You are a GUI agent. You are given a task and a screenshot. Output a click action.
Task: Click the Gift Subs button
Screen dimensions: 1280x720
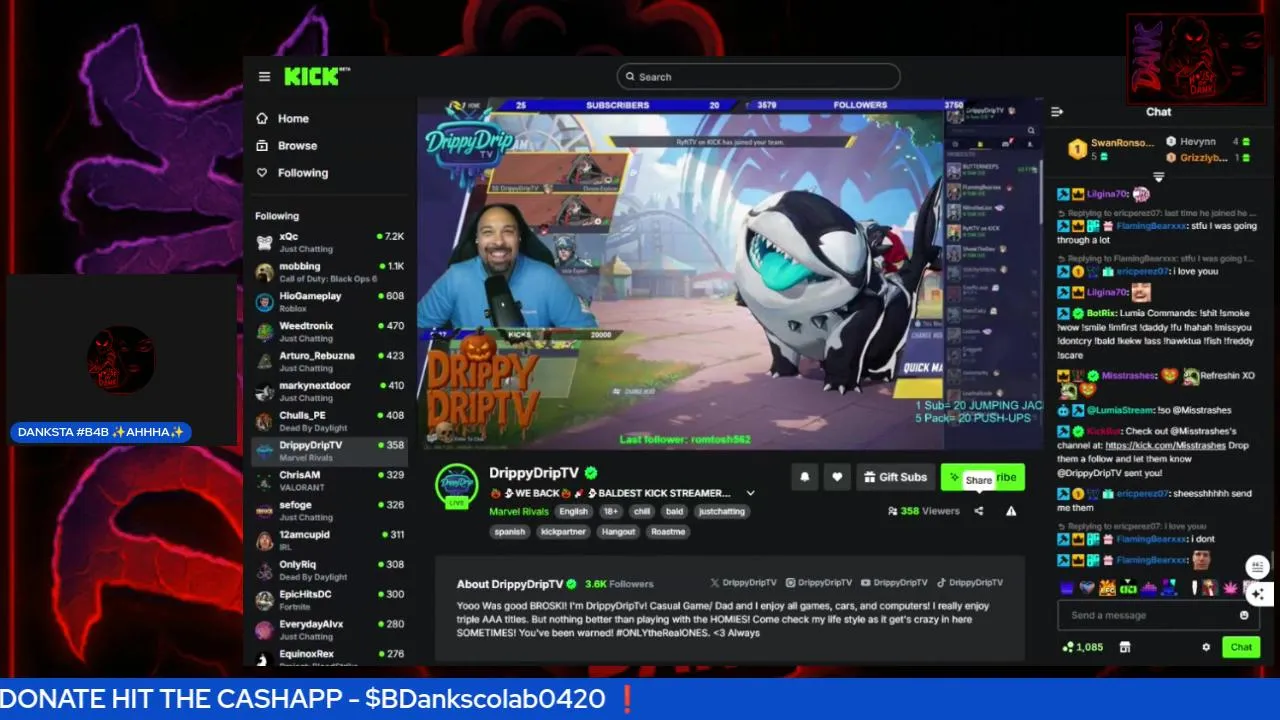tap(896, 478)
